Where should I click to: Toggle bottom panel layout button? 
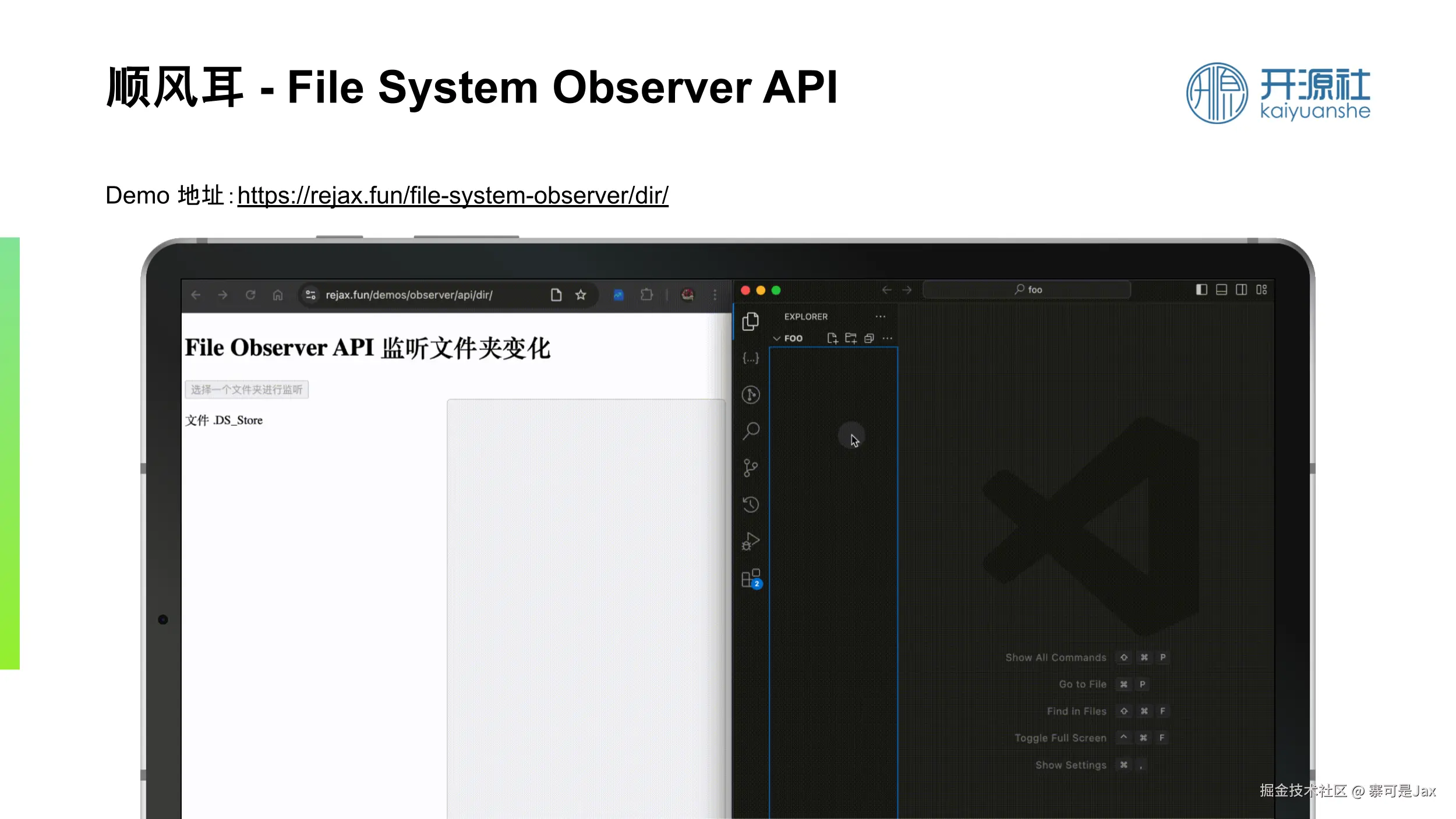tap(1221, 290)
